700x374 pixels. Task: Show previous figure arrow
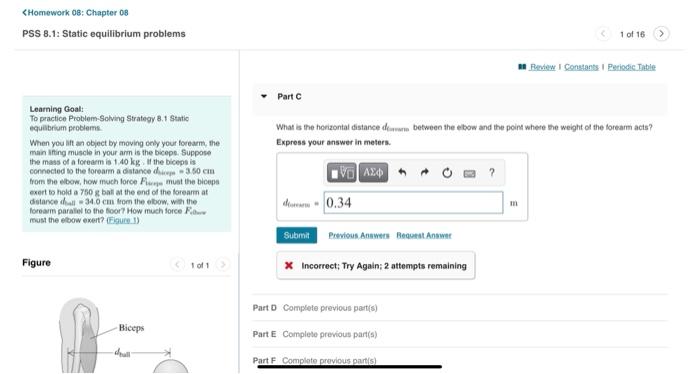[177, 265]
